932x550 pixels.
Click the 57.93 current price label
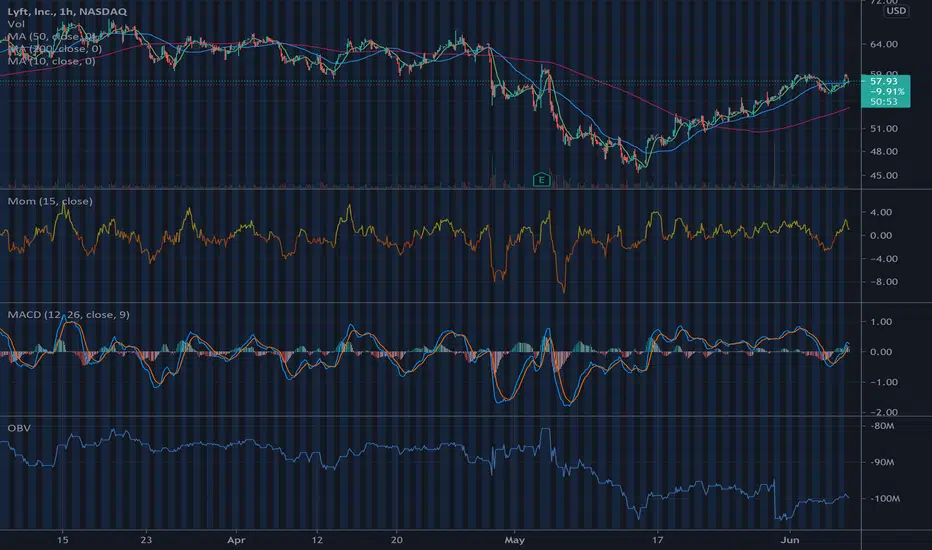click(884, 81)
